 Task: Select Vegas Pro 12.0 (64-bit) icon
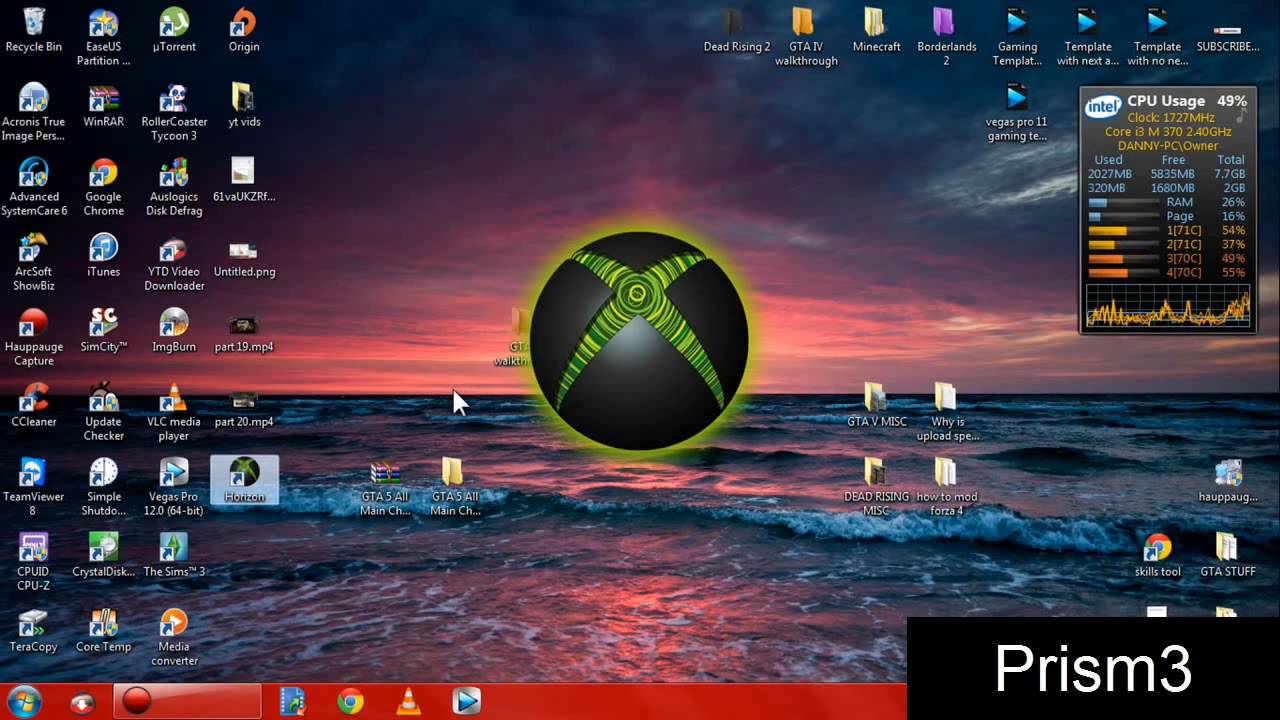174,487
